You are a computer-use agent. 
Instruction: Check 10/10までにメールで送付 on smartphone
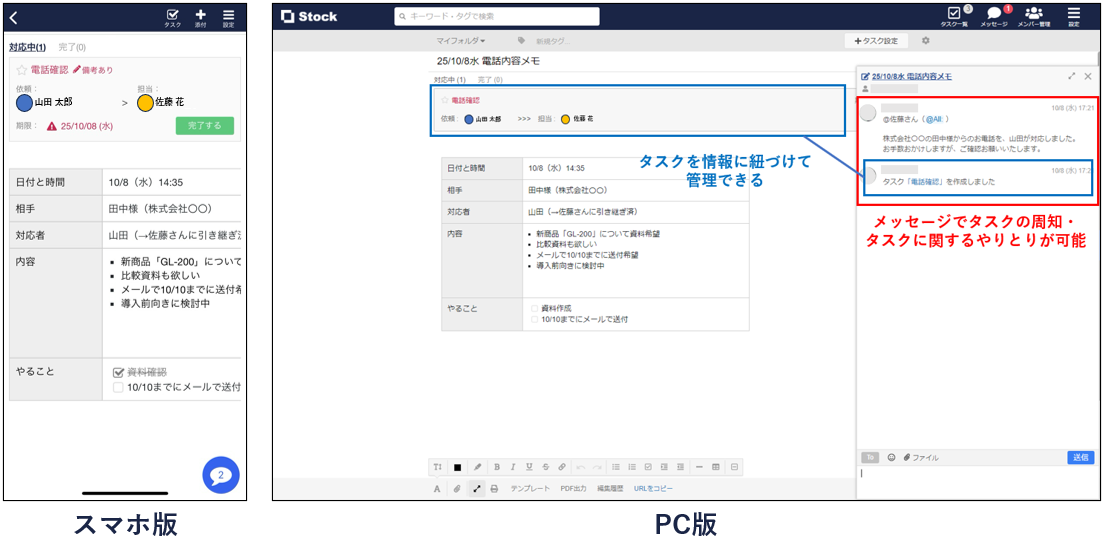[x=118, y=387]
